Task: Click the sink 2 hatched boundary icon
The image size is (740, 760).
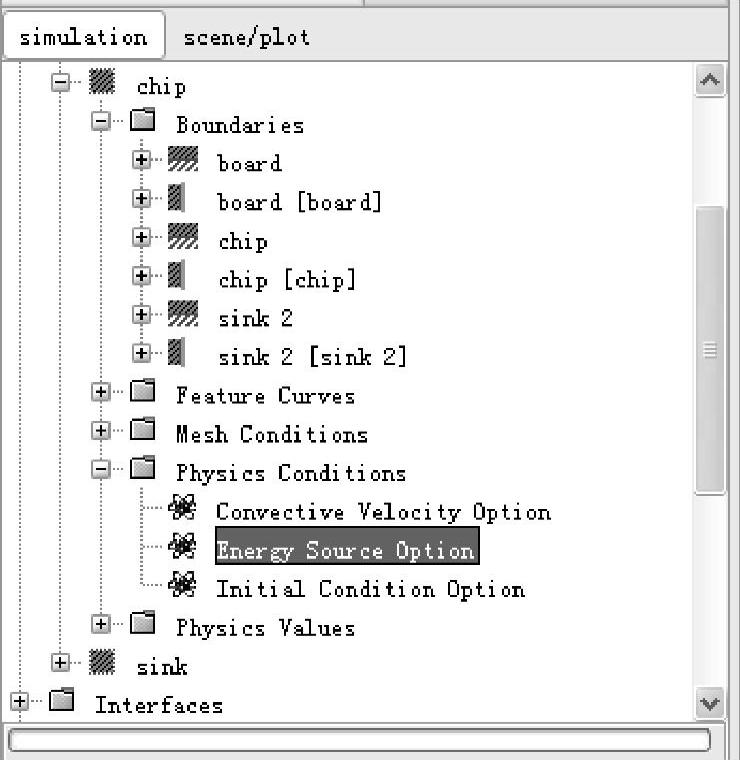Action: (x=183, y=314)
